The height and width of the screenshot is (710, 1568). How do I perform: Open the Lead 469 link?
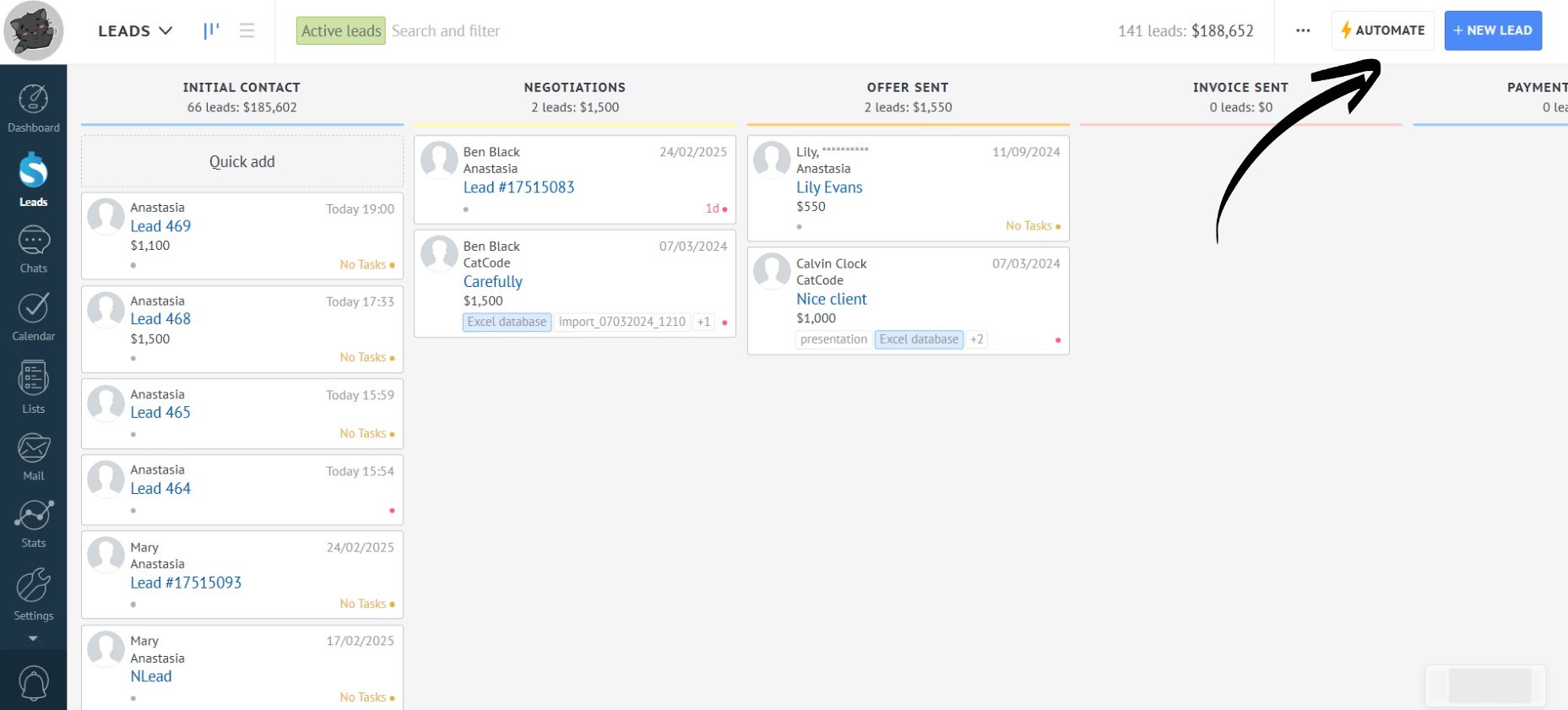(x=160, y=226)
